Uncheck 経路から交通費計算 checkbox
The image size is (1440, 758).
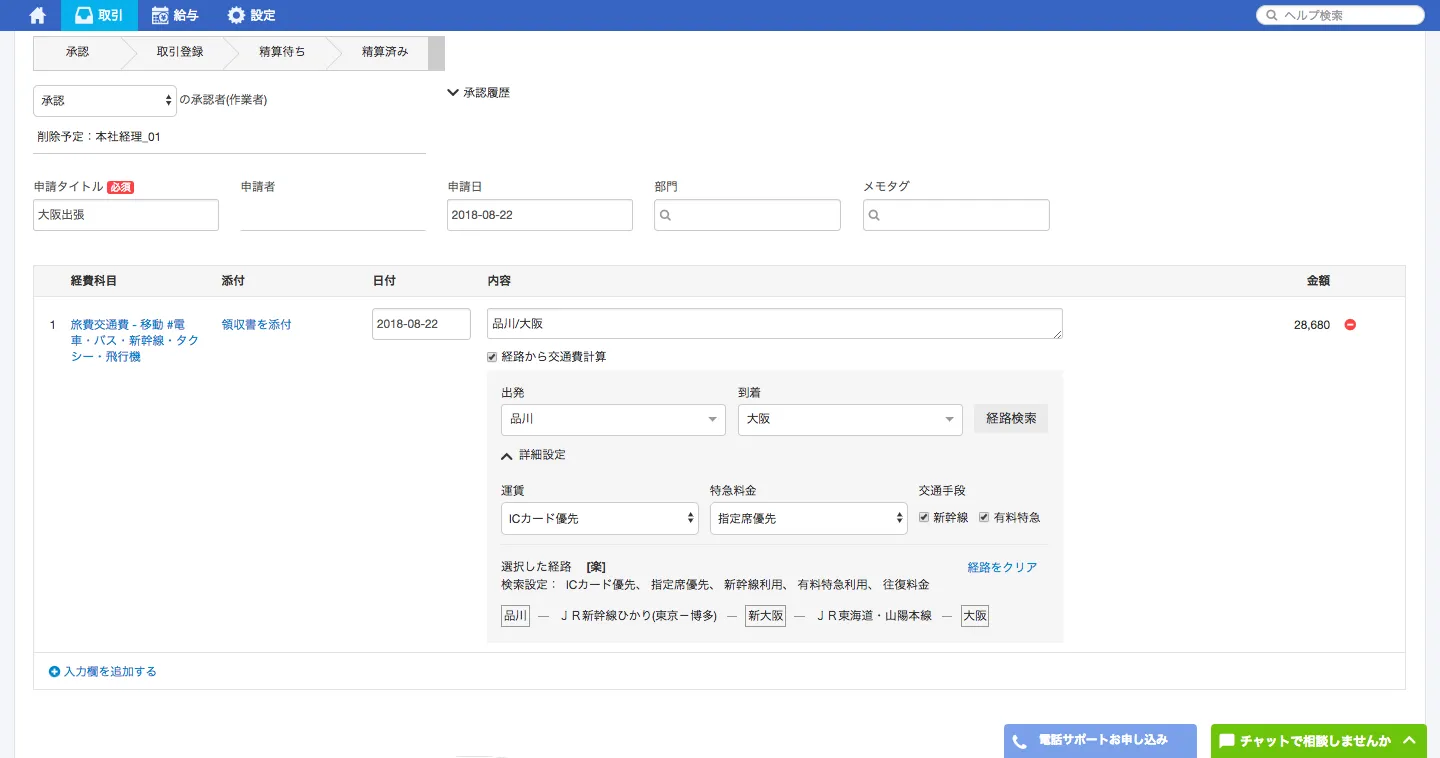point(492,357)
